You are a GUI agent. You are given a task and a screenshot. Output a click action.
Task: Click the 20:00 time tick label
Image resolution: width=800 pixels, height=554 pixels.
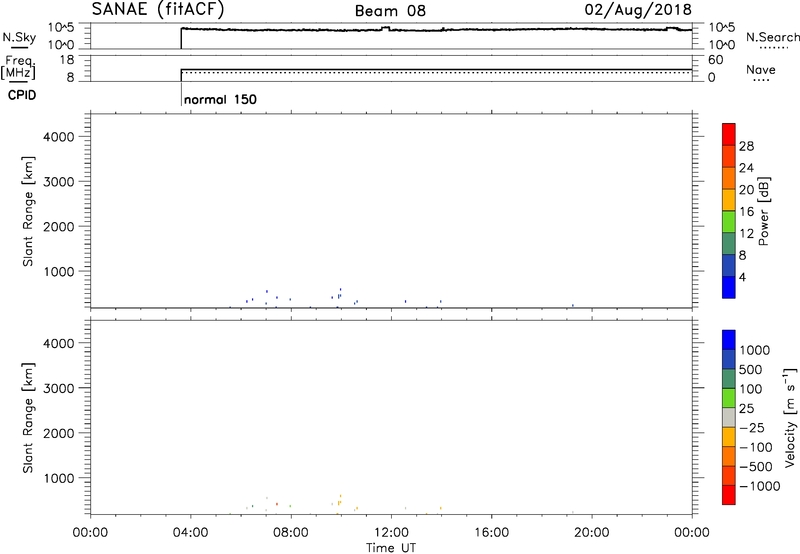click(589, 530)
